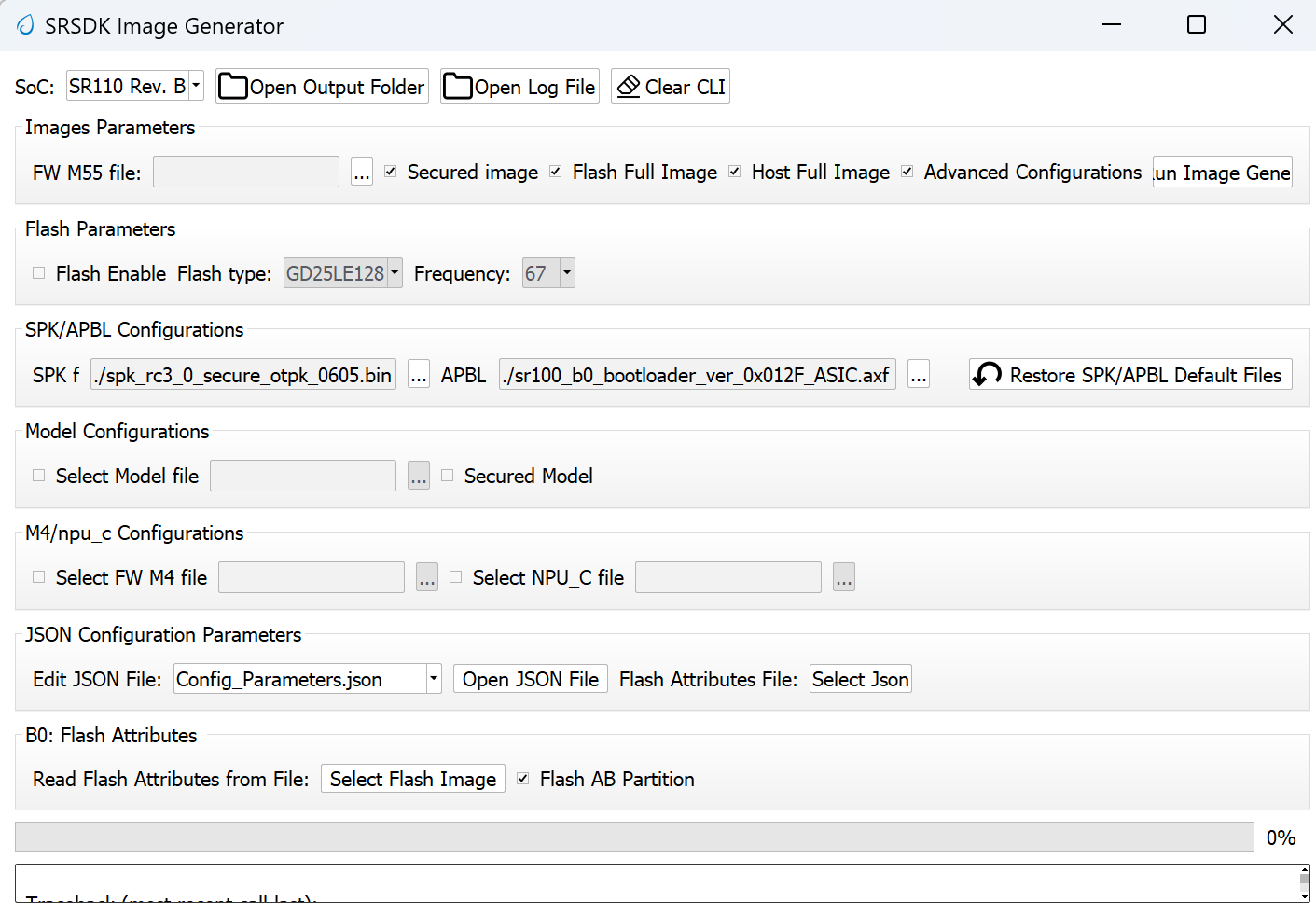The image size is (1316, 913).
Task: Click the Clear CLI eraser icon
Action: pos(629,87)
